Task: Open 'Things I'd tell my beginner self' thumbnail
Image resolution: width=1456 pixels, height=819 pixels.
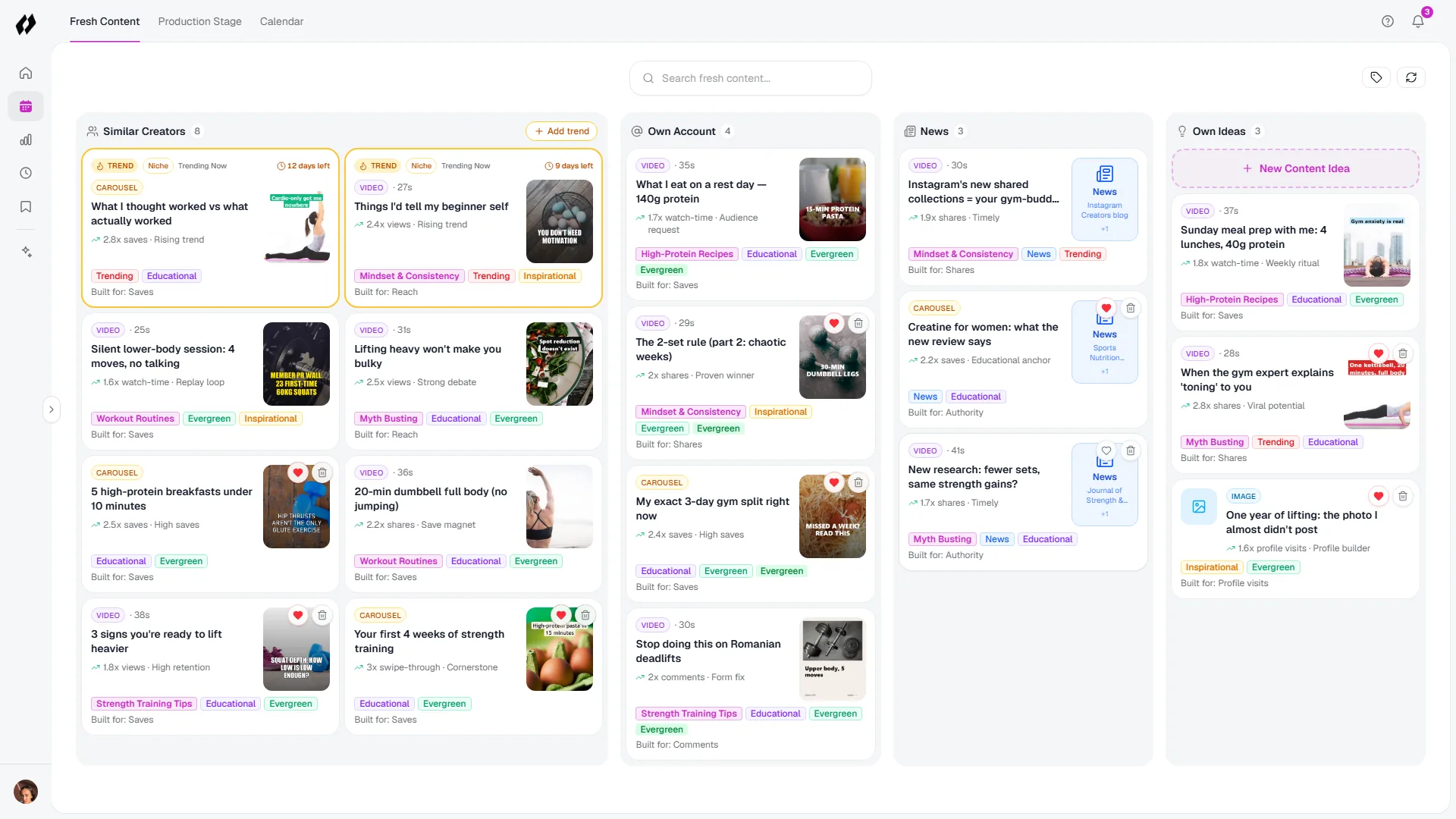Action: pyautogui.click(x=560, y=221)
